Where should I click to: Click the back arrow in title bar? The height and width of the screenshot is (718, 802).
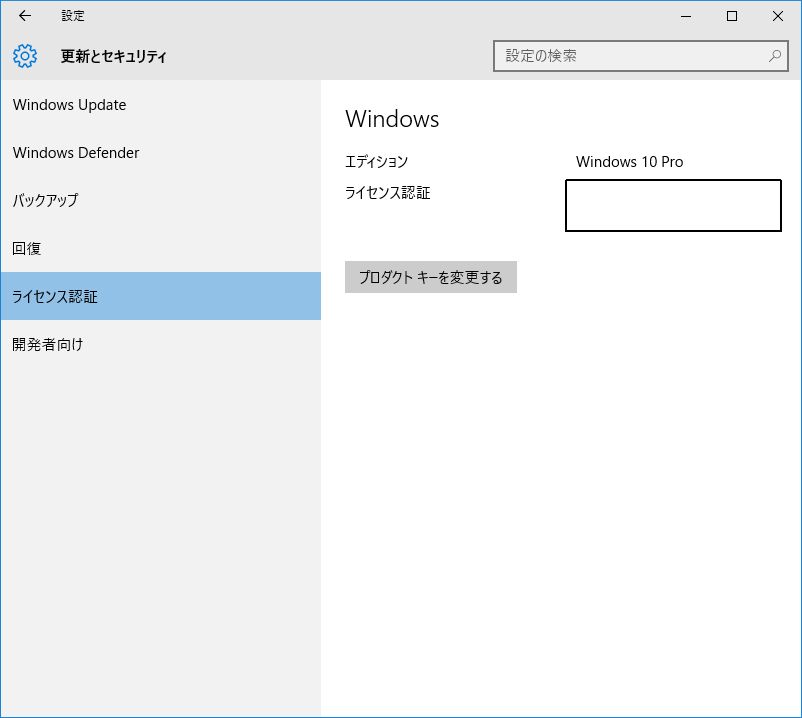(25, 16)
